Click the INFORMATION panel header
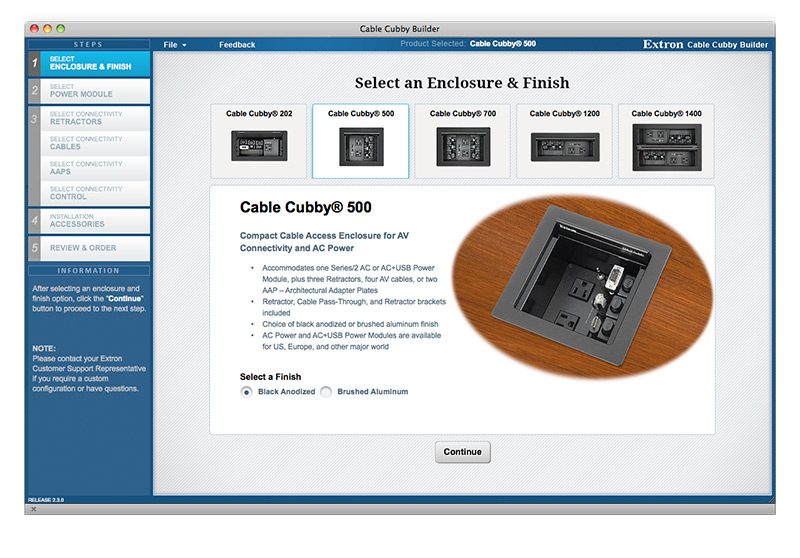 coord(89,271)
